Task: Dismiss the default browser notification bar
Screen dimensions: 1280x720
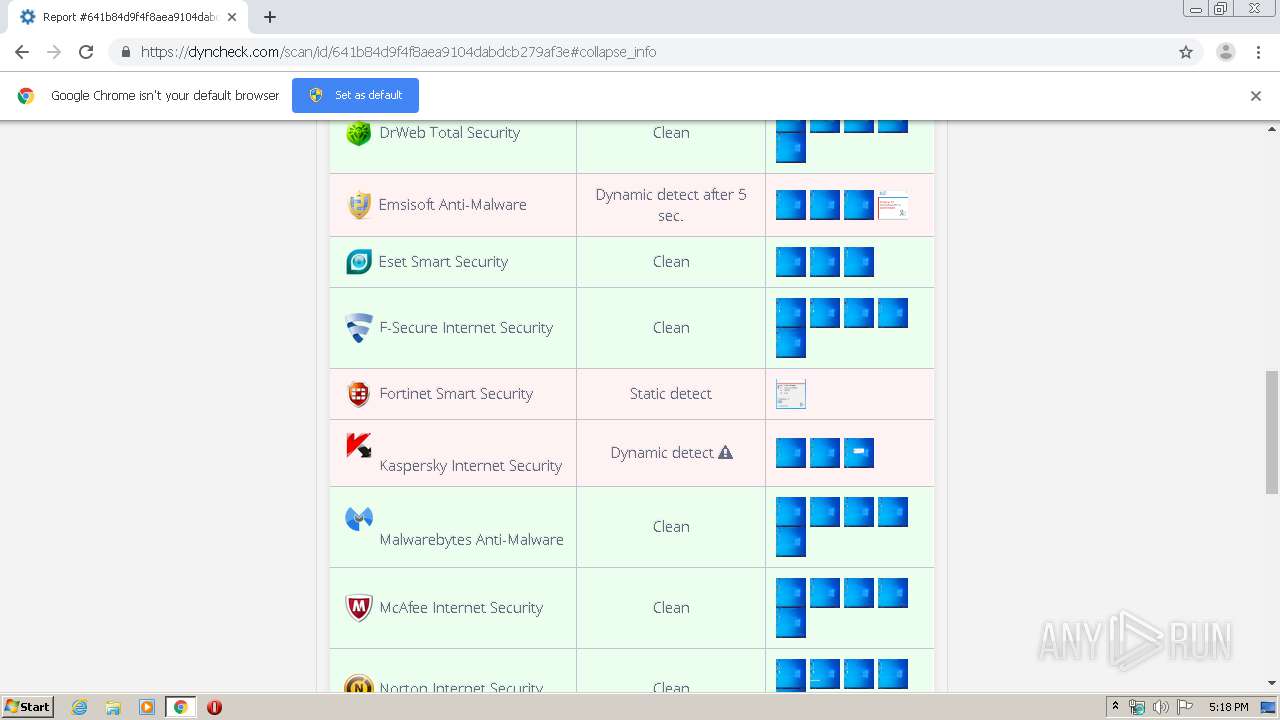Action: pyautogui.click(x=1255, y=96)
